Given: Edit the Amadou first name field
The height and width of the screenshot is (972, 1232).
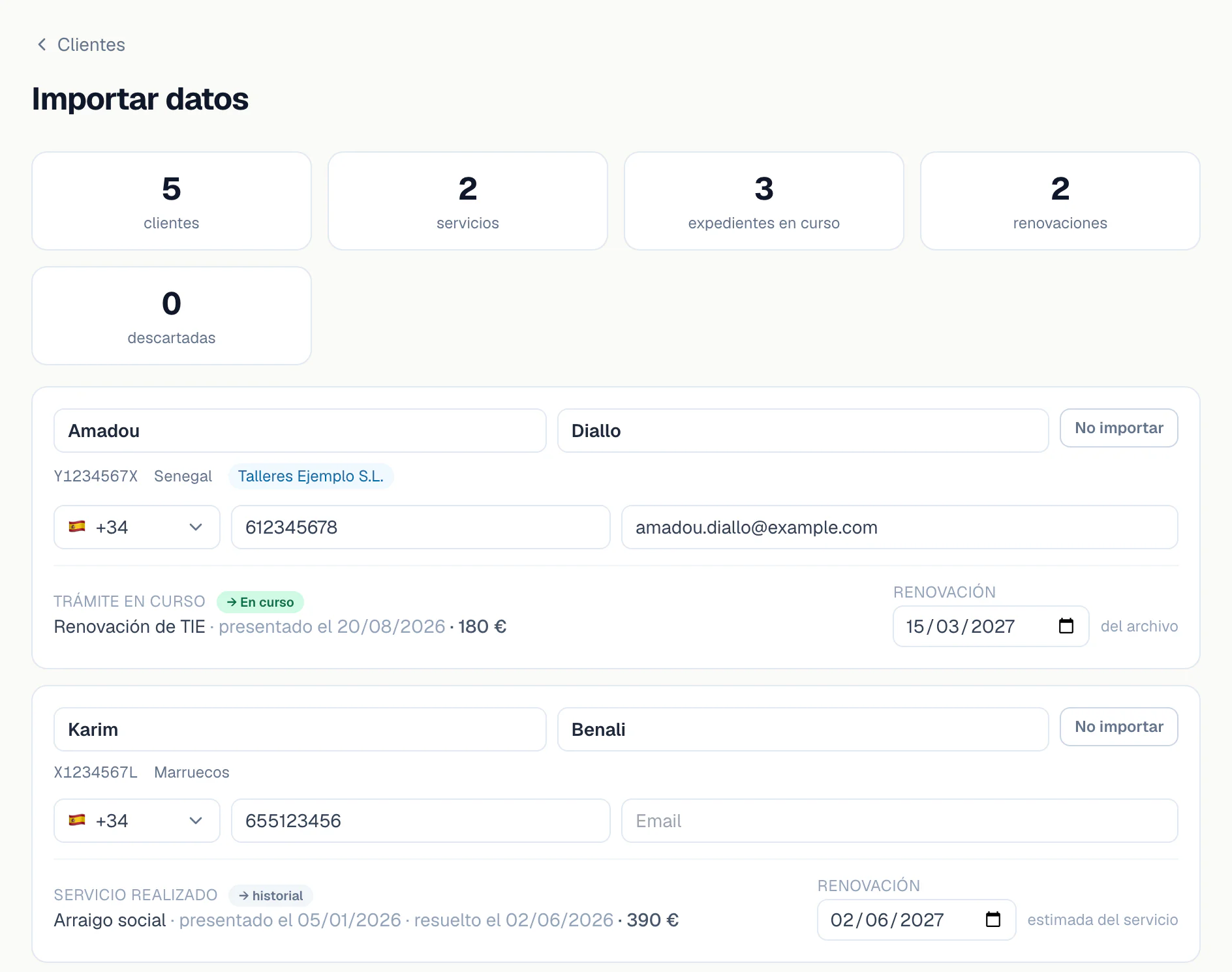Looking at the screenshot, I should [x=300, y=431].
